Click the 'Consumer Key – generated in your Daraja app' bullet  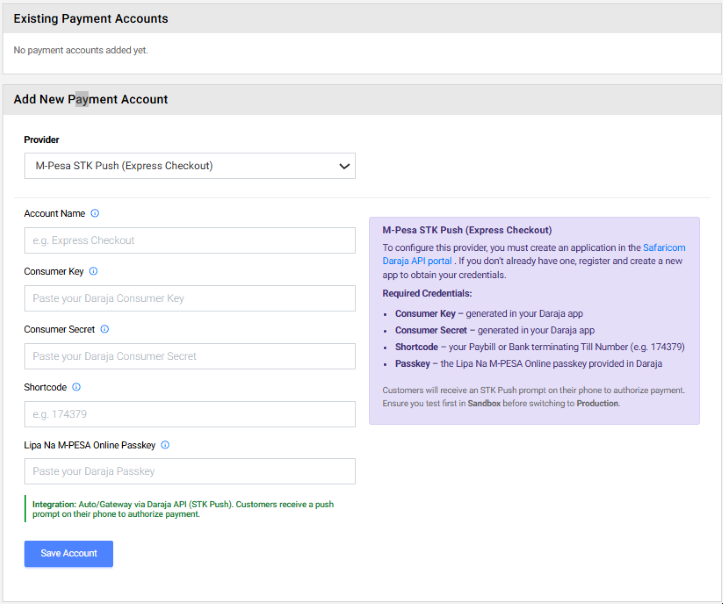489,314
